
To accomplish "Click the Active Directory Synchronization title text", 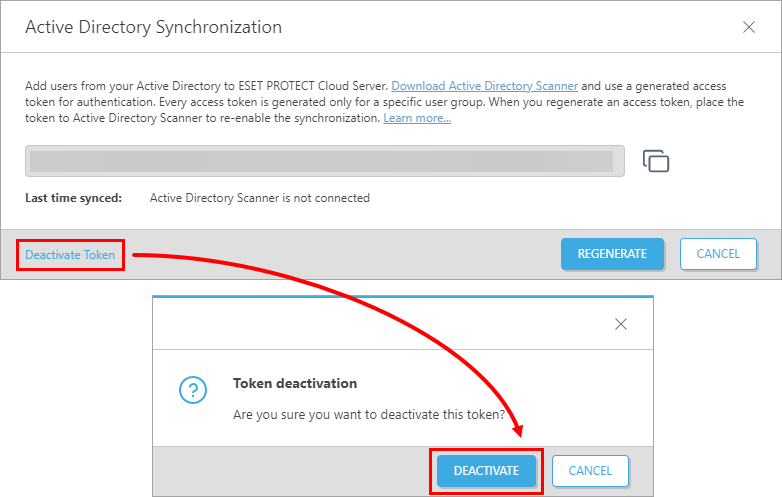I will (x=154, y=27).
